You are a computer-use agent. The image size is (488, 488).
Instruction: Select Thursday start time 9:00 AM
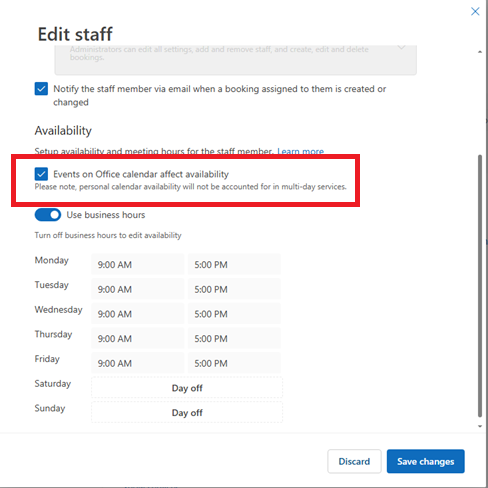(x=138, y=338)
